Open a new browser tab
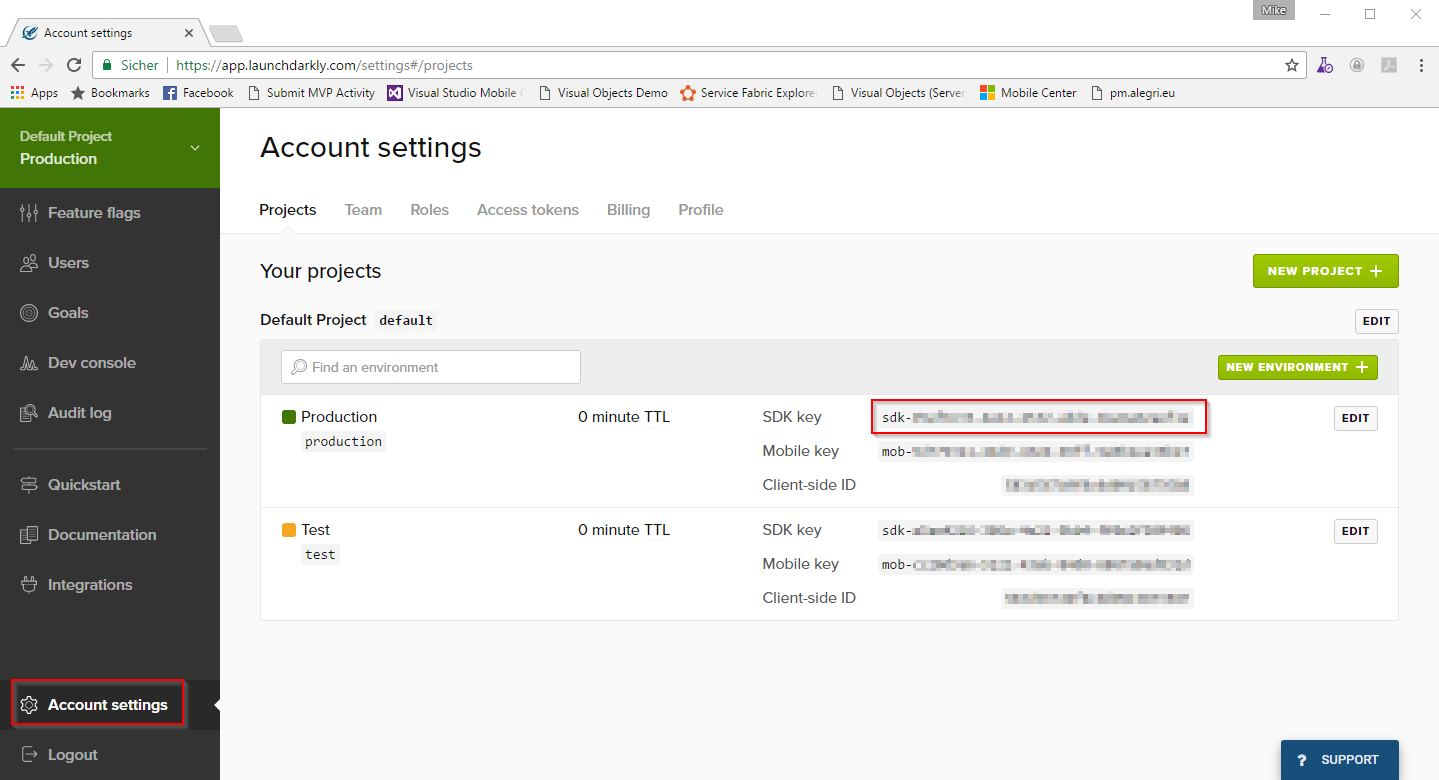 point(226,34)
